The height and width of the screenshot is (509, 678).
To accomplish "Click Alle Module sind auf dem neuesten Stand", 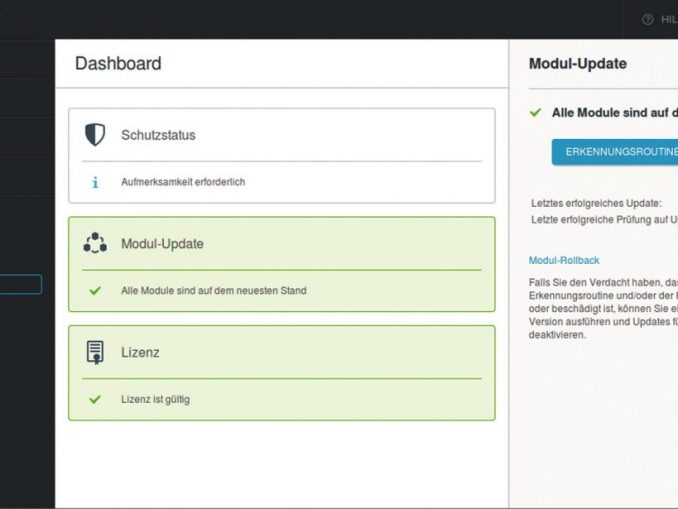I will pyautogui.click(x=214, y=291).
